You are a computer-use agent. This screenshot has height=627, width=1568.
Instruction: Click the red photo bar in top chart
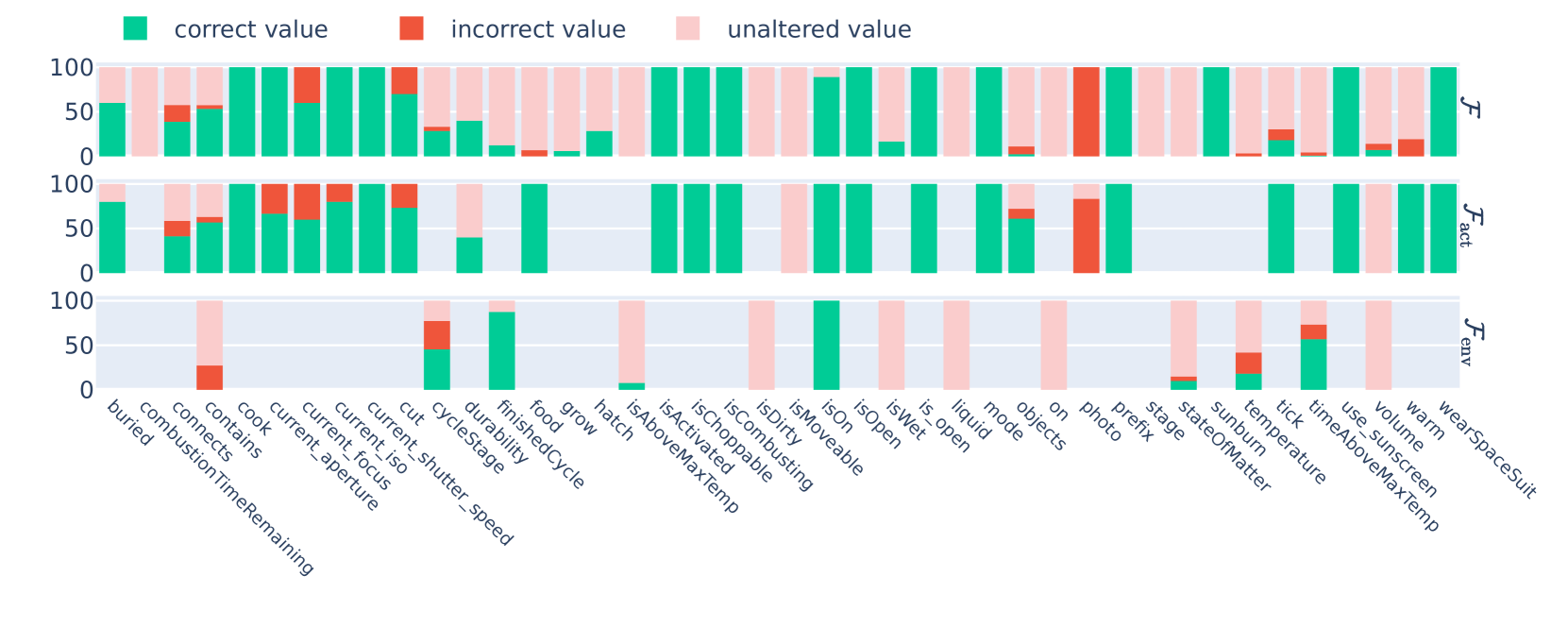pyautogui.click(x=1086, y=111)
